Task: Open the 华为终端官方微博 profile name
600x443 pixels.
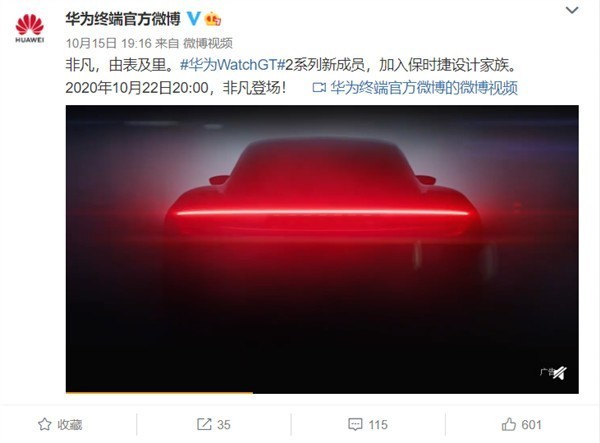Action: pyautogui.click(x=122, y=18)
